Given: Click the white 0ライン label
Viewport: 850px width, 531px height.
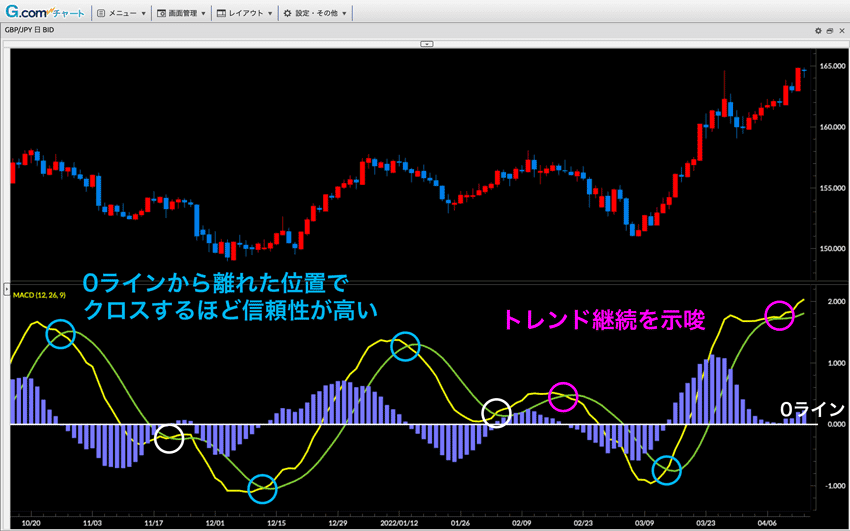Looking at the screenshot, I should click(x=812, y=409).
